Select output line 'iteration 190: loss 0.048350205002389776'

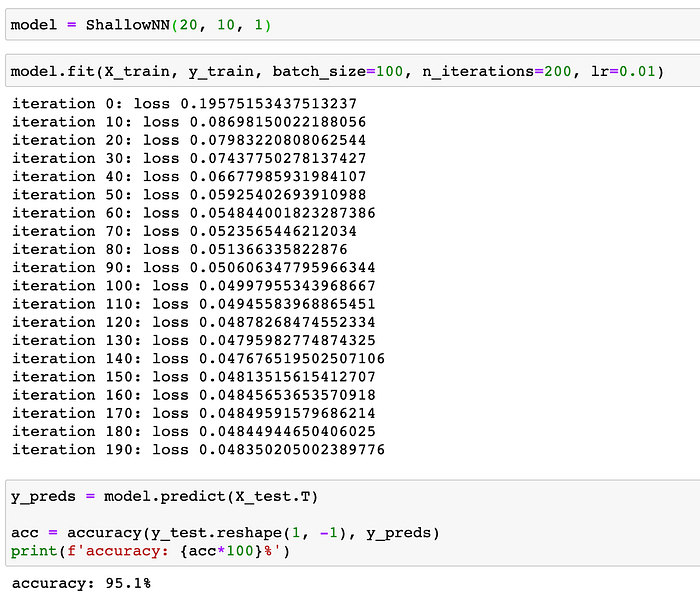(x=198, y=450)
